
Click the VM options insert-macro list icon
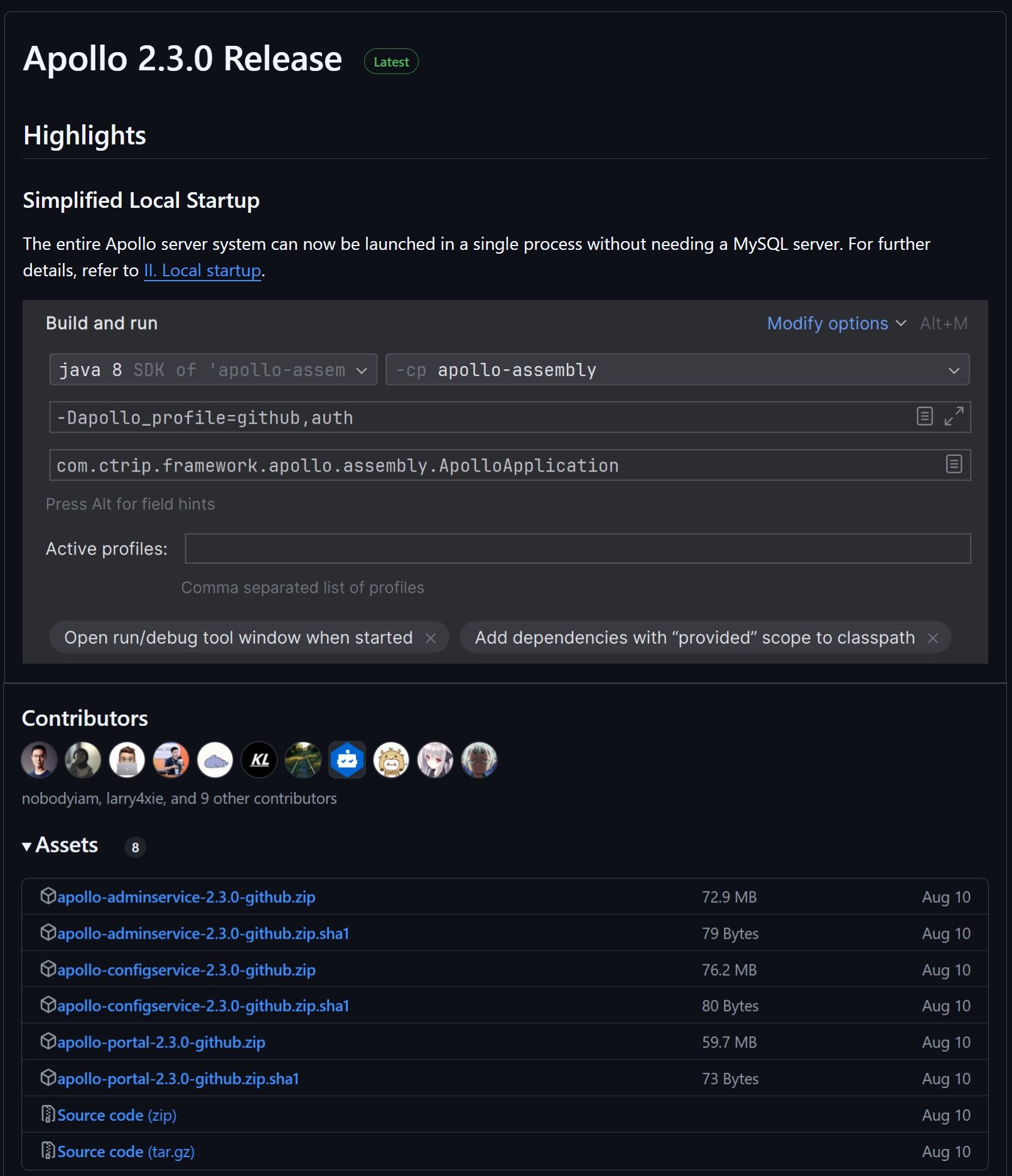click(x=925, y=416)
